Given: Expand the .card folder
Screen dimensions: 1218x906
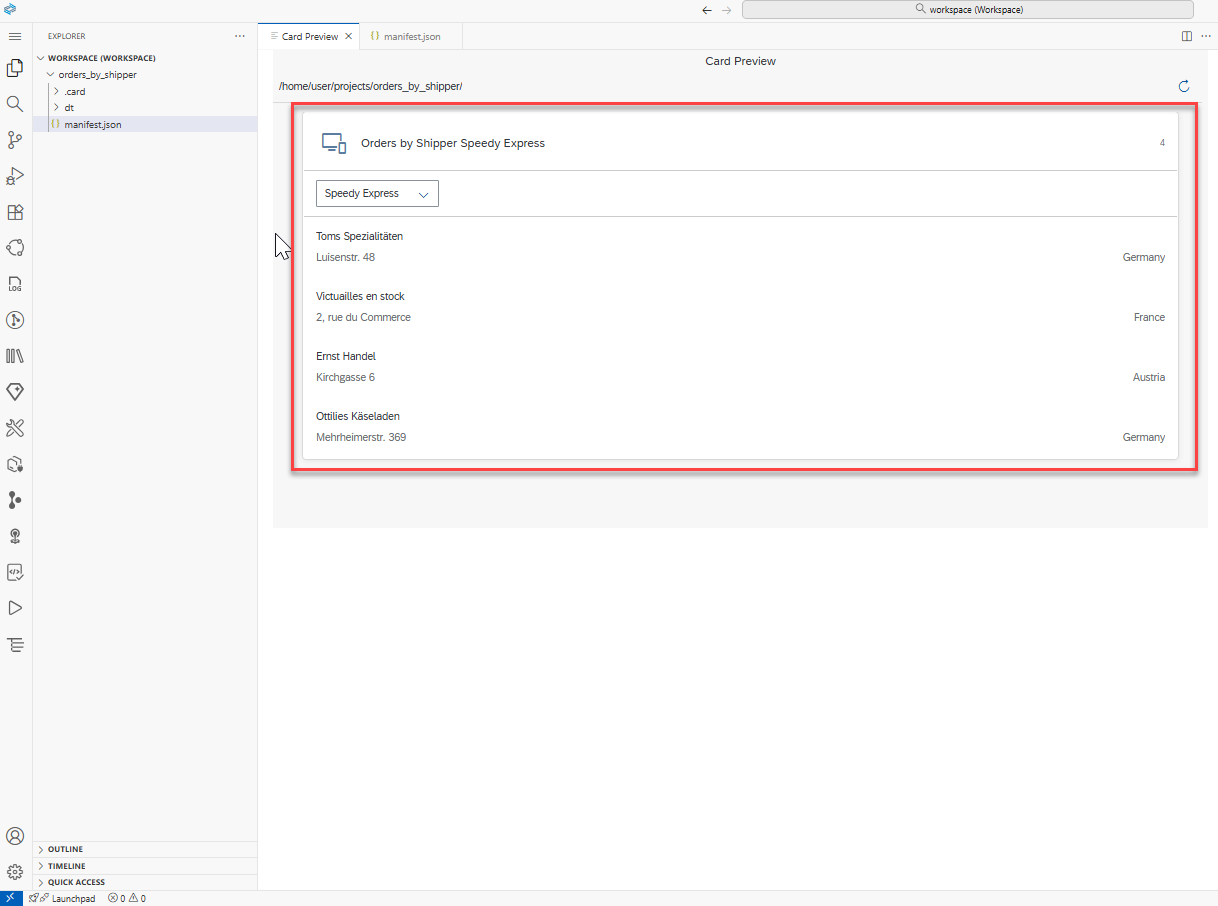Looking at the screenshot, I should click(x=145, y=91).
